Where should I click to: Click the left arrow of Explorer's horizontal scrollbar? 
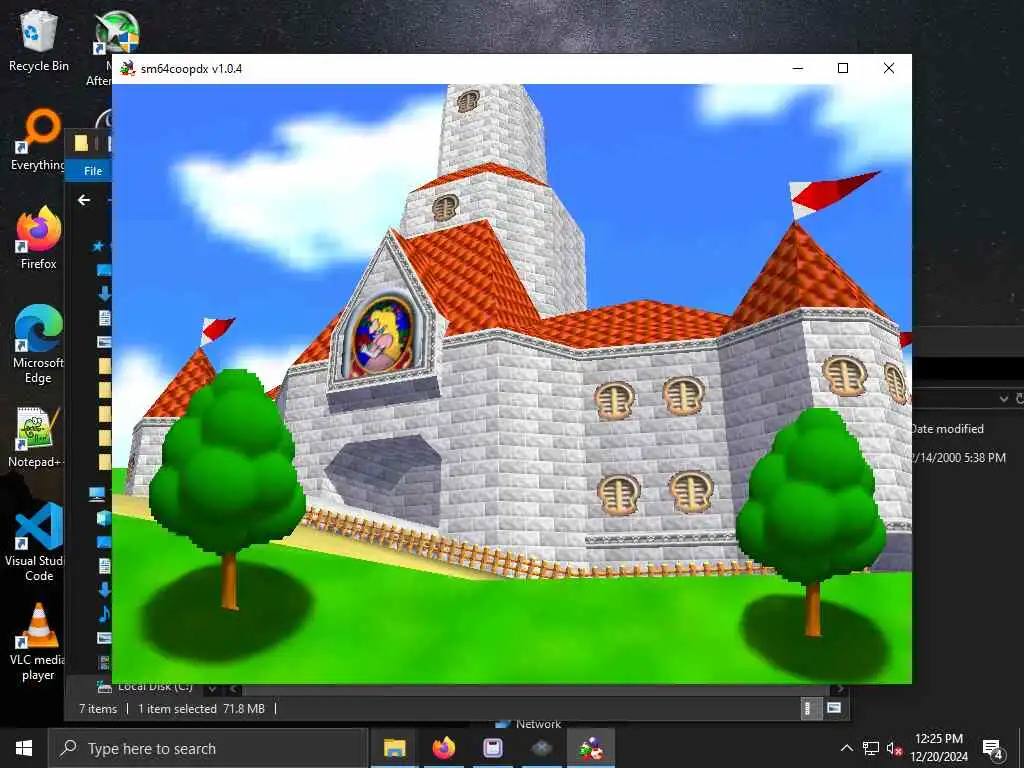click(x=234, y=689)
